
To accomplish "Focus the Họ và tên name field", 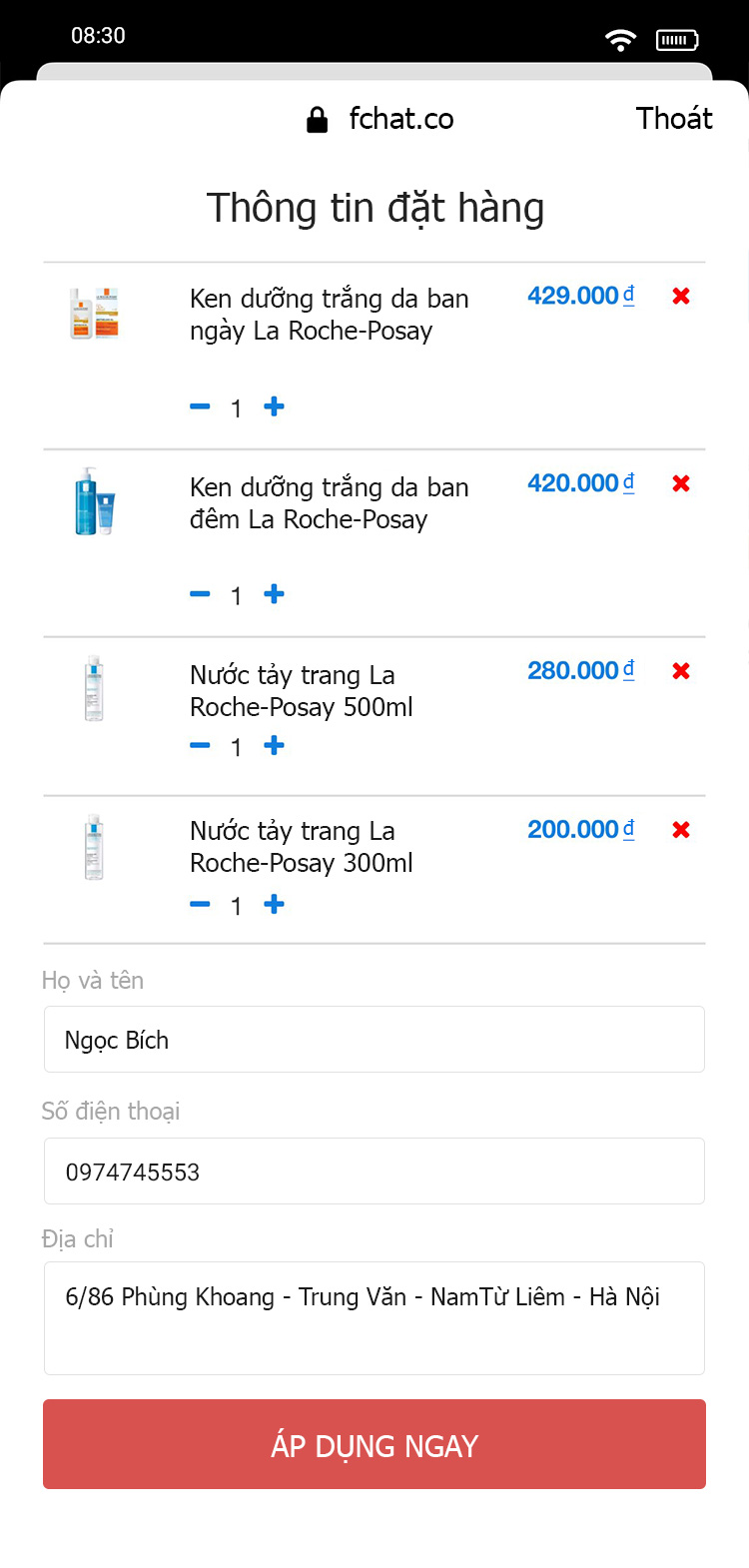I will (374, 1040).
